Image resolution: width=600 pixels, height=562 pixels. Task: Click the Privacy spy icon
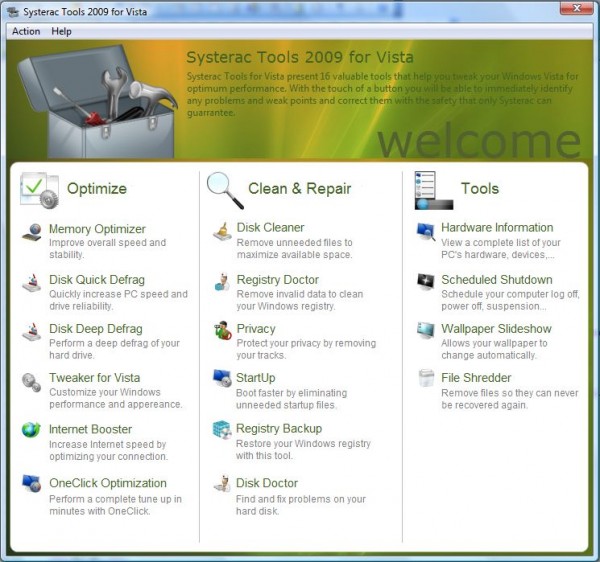[x=222, y=331]
